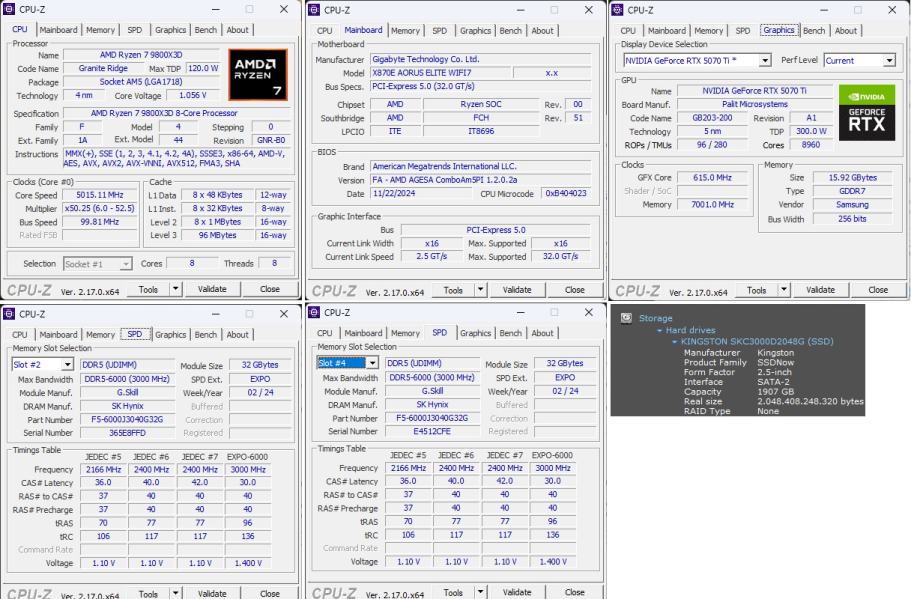Click the CPU-Z title icon in the Gigabyte mainboard window
Screen dimensions: 920x599
[314, 9]
